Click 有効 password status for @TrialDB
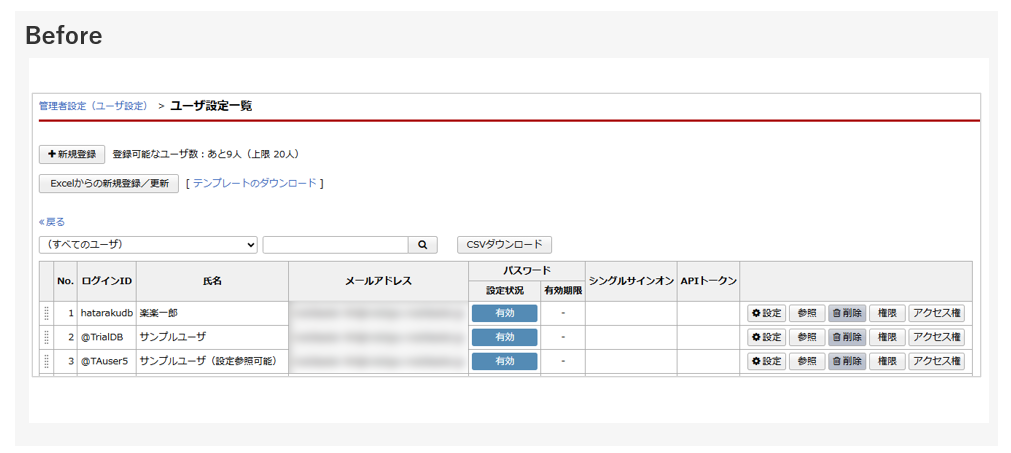1011x453 pixels. [505, 338]
